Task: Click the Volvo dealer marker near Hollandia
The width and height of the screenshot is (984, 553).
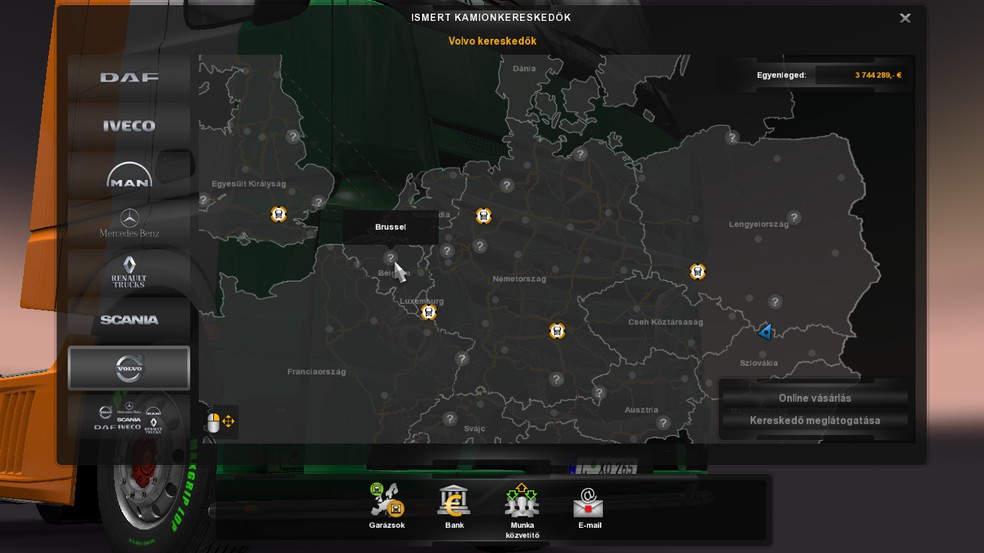Action: tap(483, 216)
